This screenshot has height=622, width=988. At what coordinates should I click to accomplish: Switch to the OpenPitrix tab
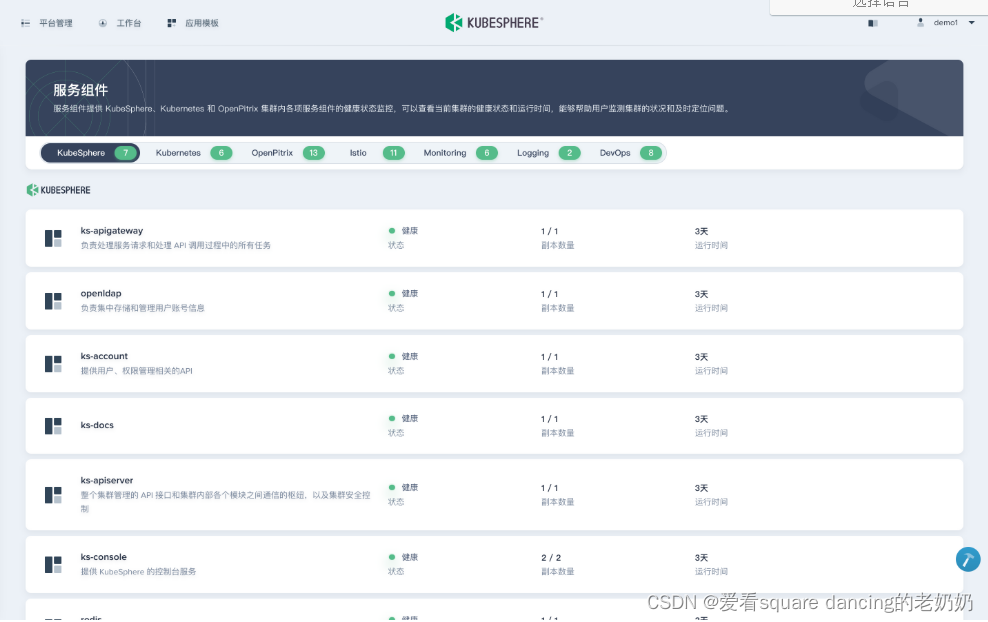[x=288, y=153]
